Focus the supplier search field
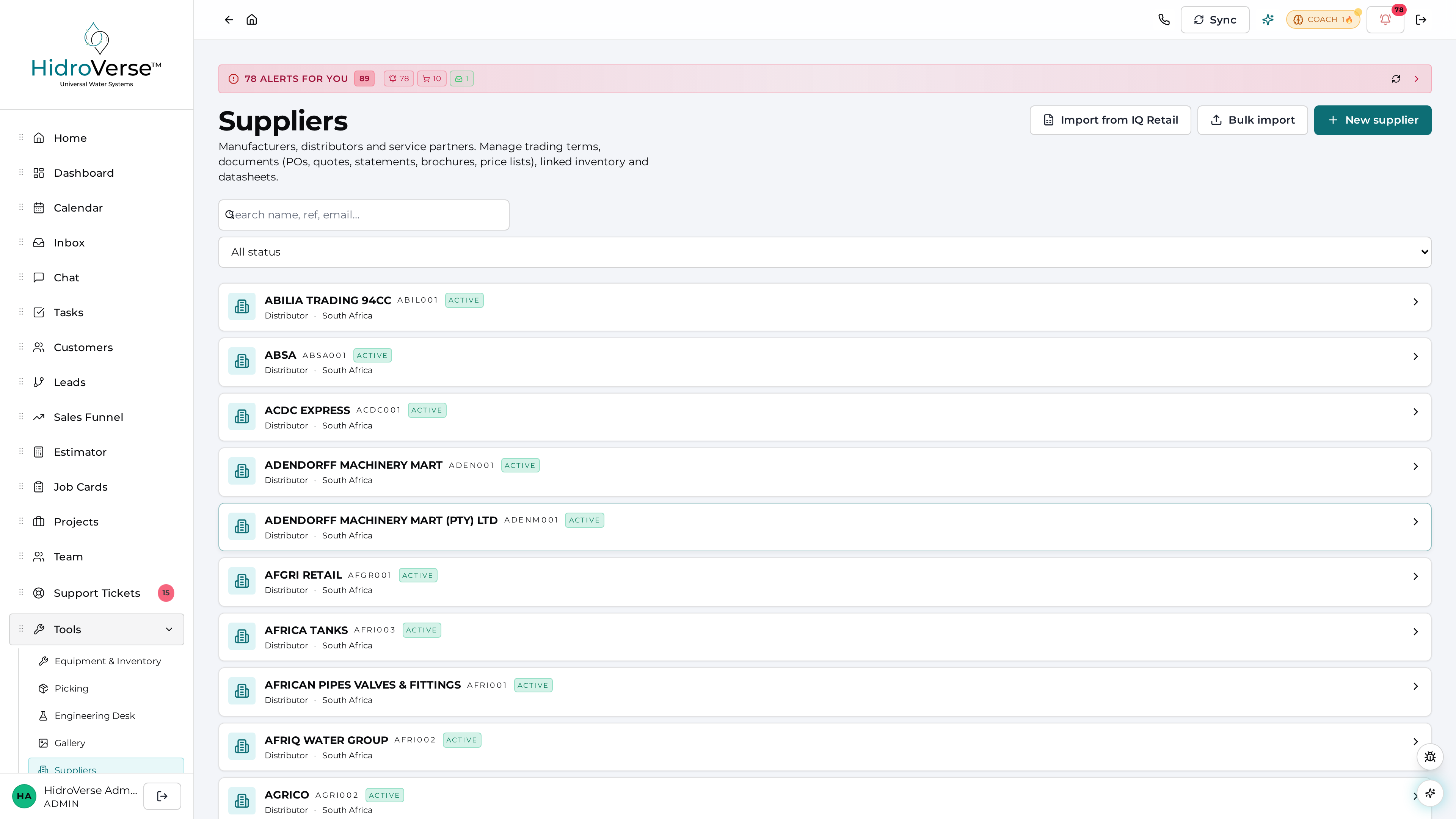1456x819 pixels. (364, 215)
